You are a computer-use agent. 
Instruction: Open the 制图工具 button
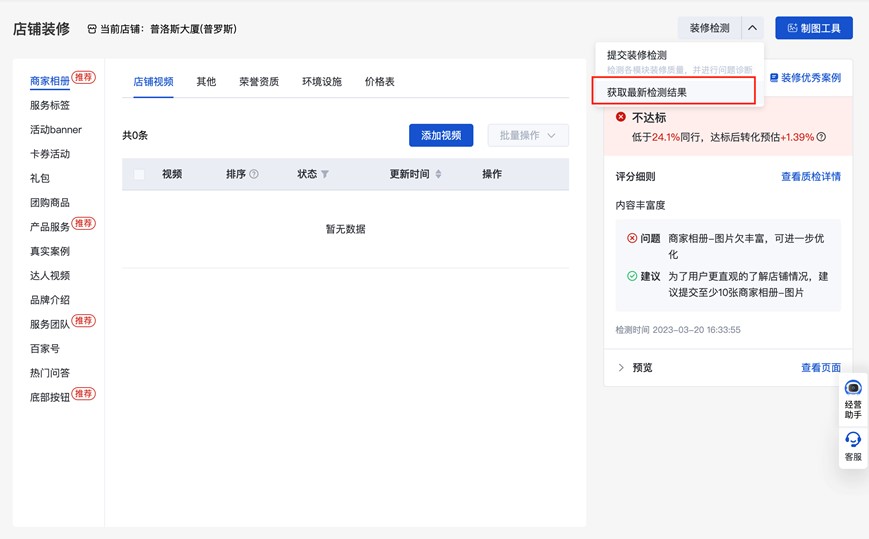813,28
